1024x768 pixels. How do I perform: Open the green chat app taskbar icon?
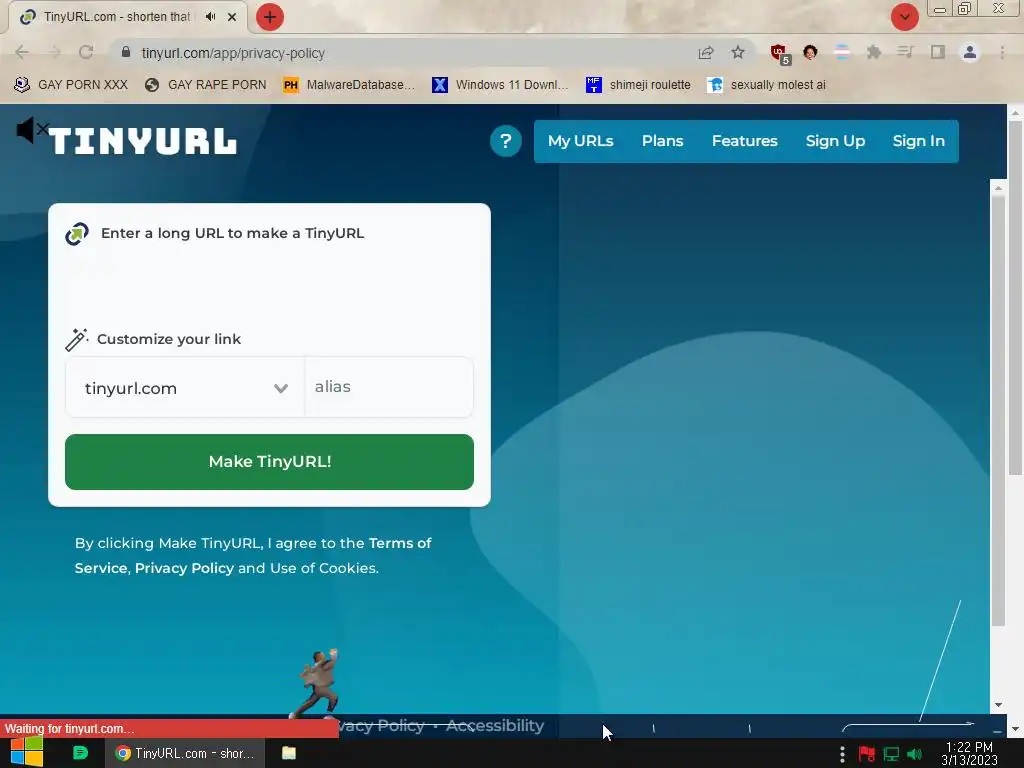click(x=80, y=753)
